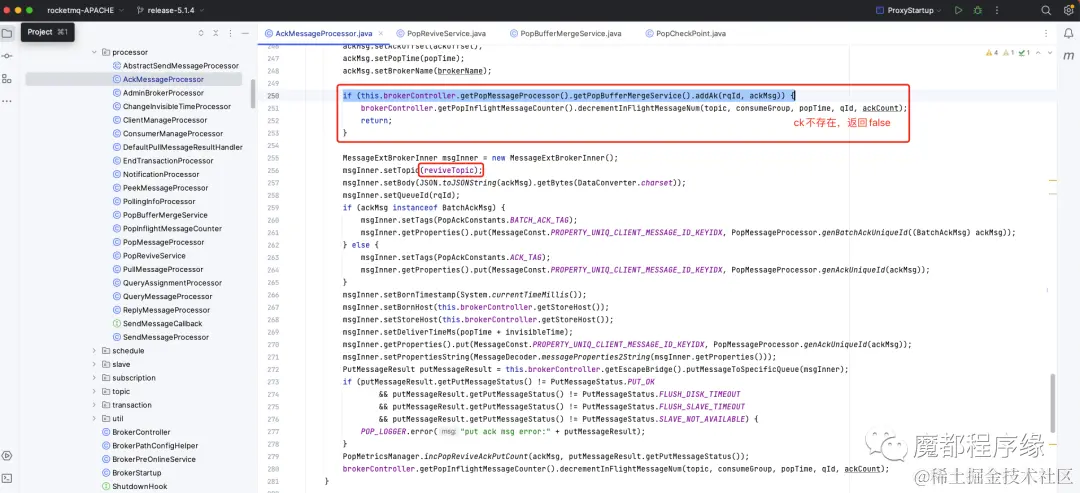Screen dimensions: 1080x493
Task: Click the Project tree vertical scrollbar
Action: 253,93
